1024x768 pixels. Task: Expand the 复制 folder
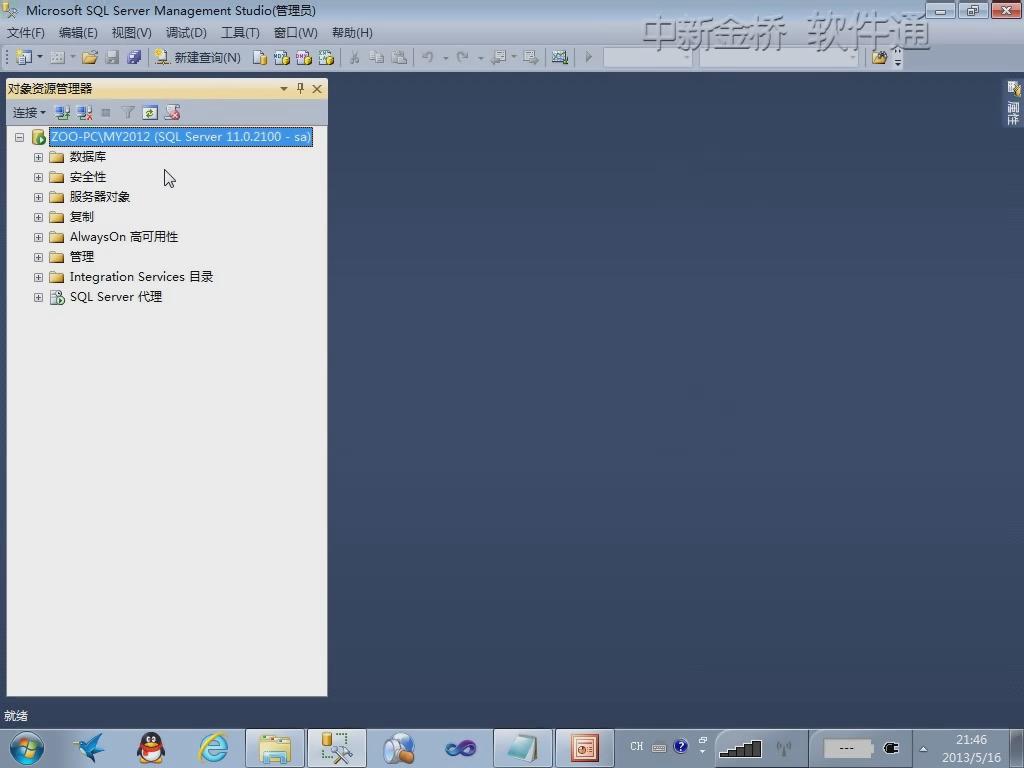39,217
